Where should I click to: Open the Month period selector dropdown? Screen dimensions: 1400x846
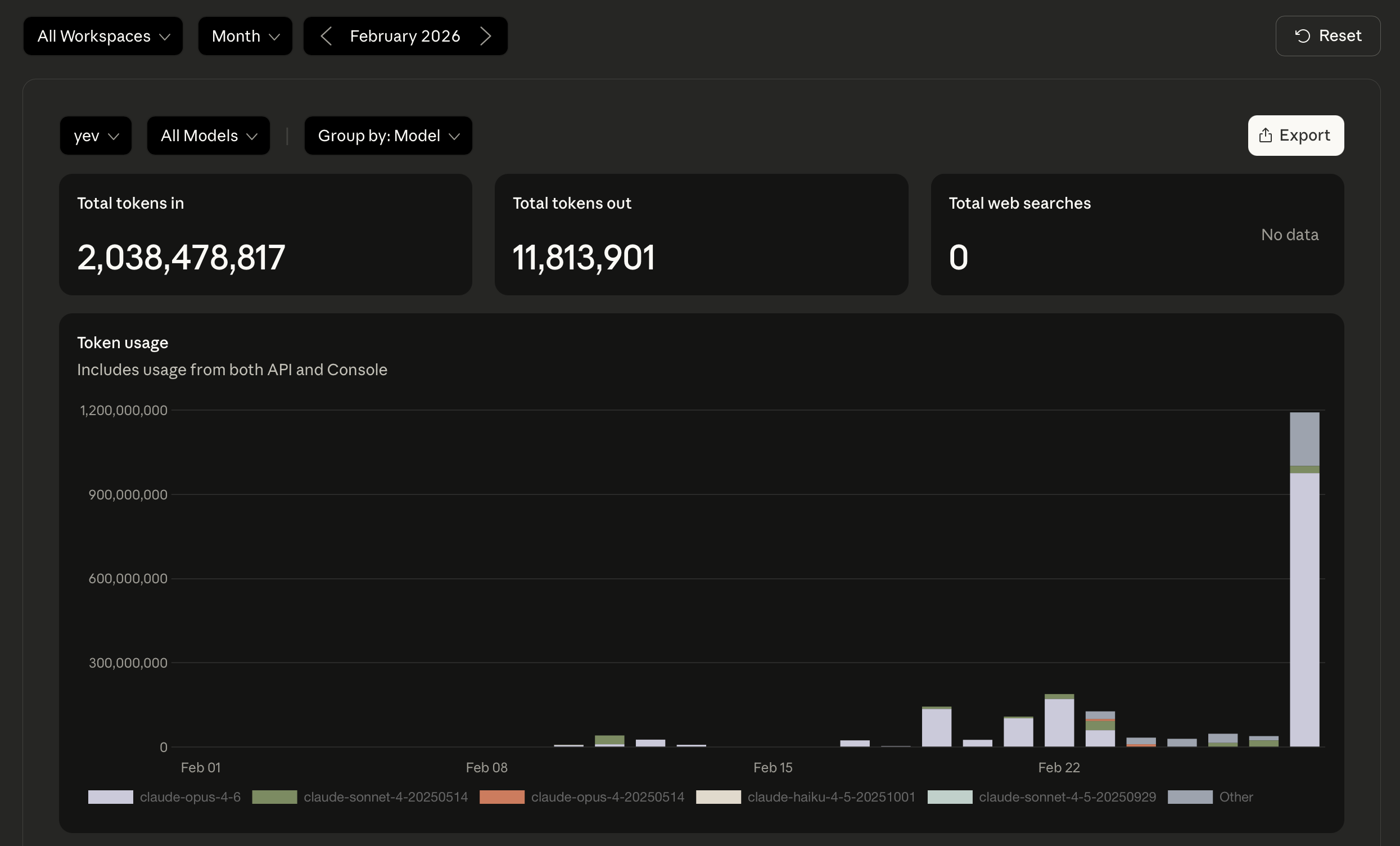coord(245,36)
